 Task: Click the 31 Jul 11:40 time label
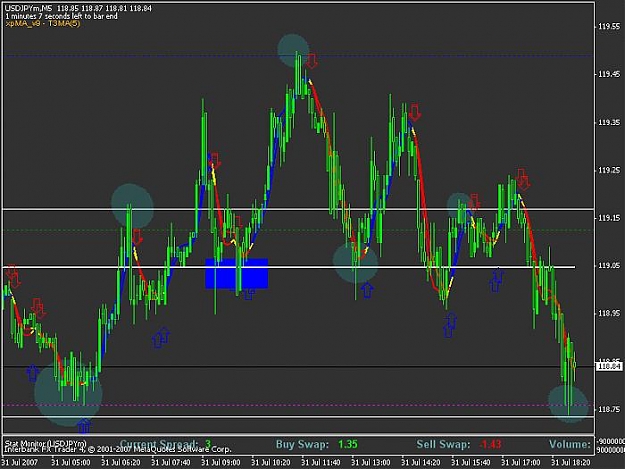(x=320, y=463)
